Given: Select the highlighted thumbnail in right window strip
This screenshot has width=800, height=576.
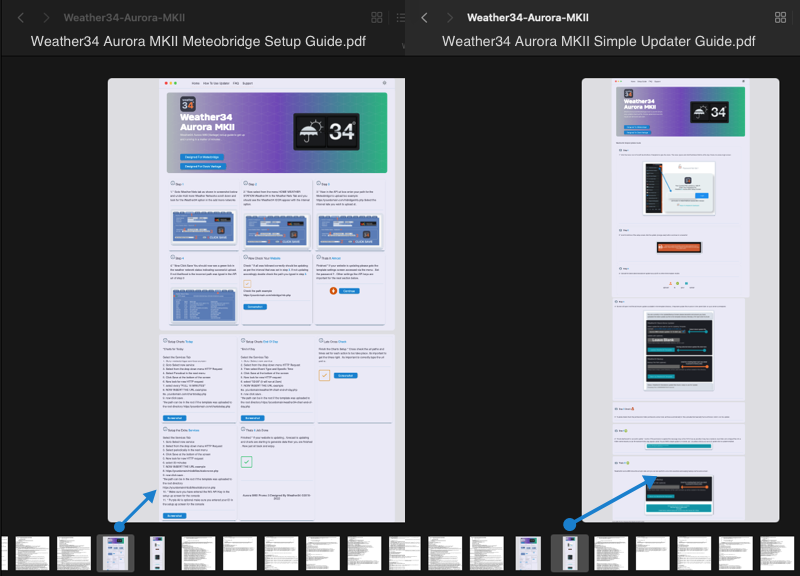Looking at the screenshot, I should point(569,553).
